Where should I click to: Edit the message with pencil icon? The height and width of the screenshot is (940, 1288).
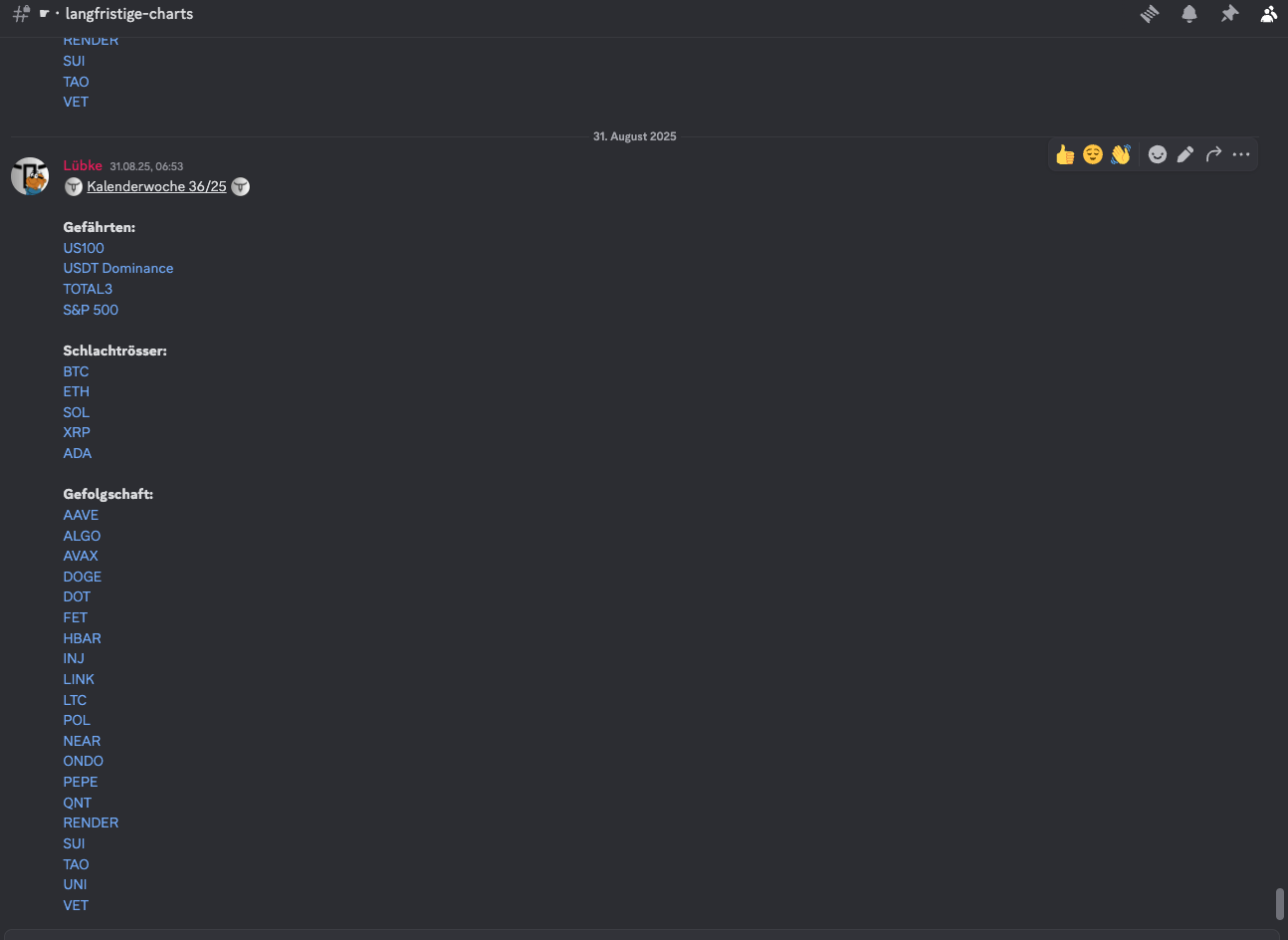click(x=1185, y=154)
